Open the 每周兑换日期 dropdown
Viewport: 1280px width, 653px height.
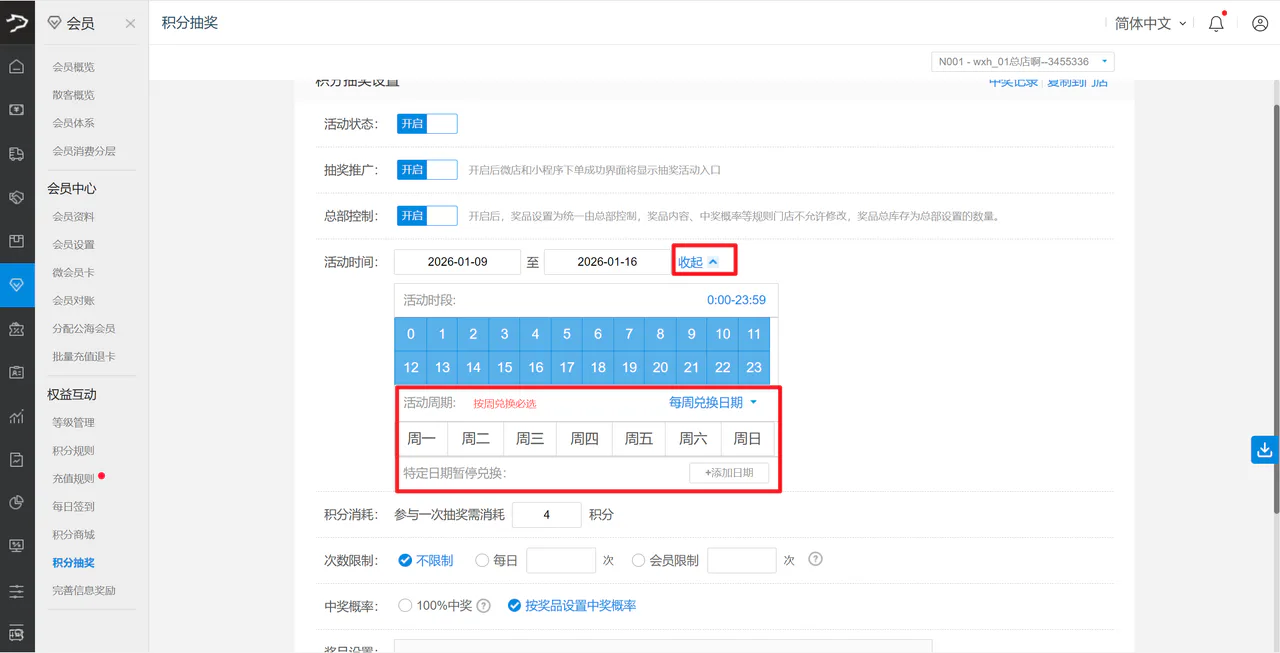point(713,402)
